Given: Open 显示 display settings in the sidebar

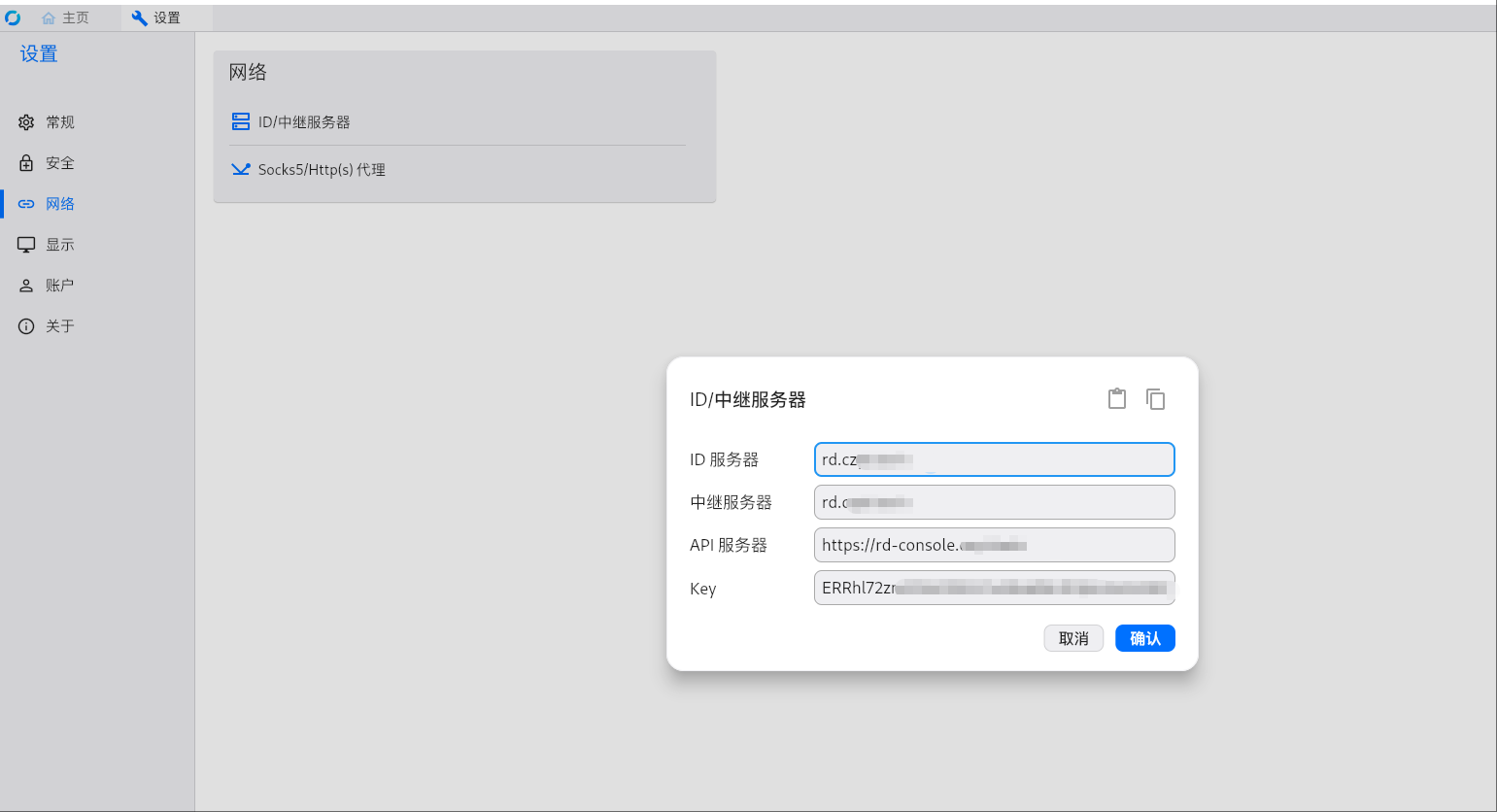Looking at the screenshot, I should click(x=97, y=245).
